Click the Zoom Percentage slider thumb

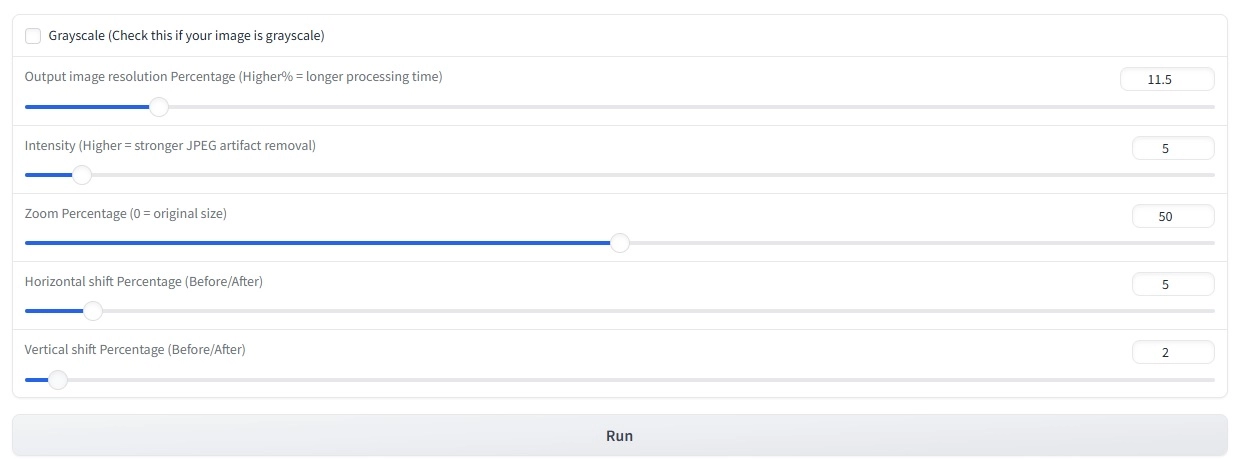(620, 243)
